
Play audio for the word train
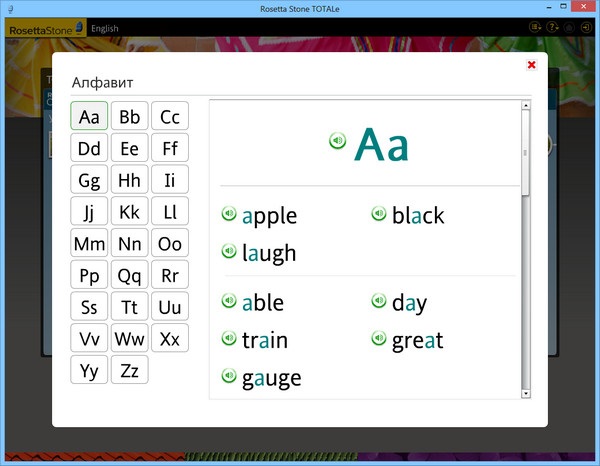tap(229, 338)
